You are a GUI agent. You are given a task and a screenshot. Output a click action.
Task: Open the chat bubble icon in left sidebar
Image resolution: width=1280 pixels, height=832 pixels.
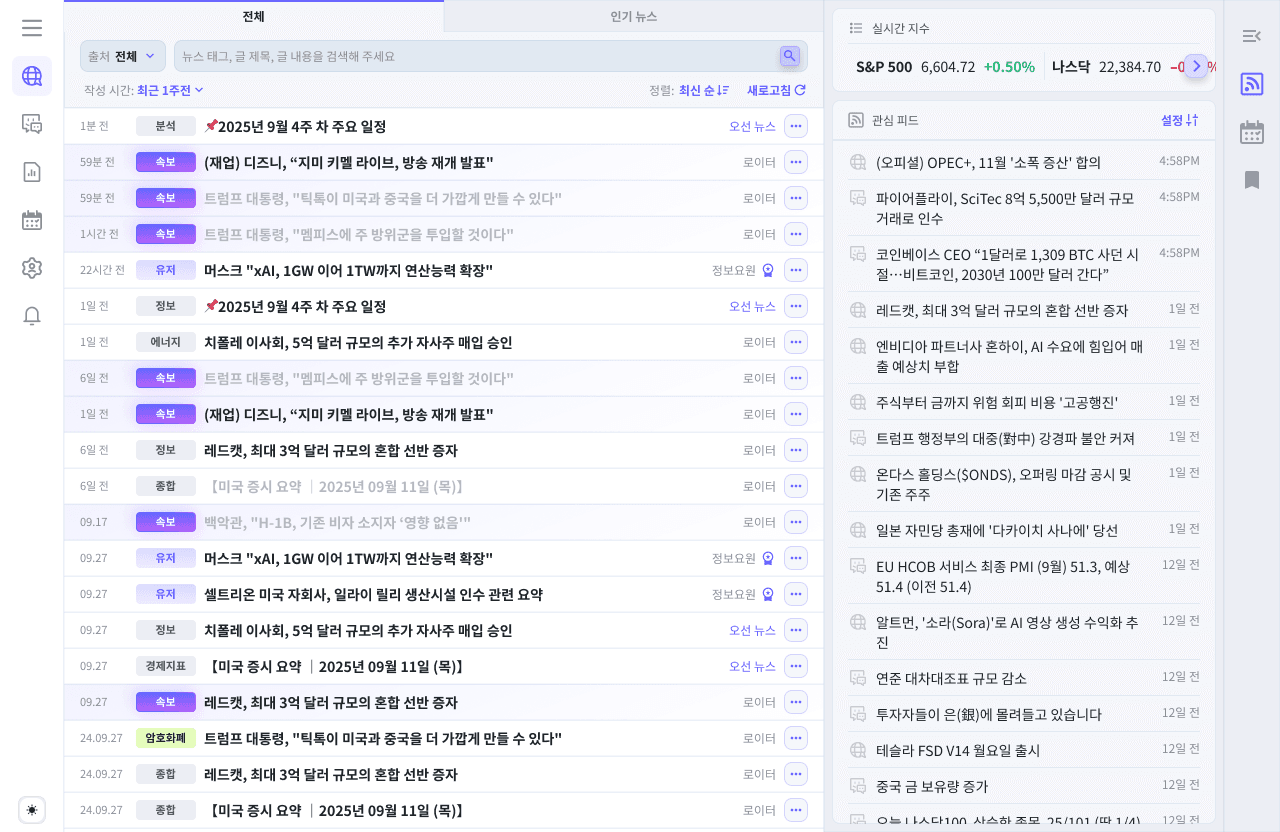32,124
